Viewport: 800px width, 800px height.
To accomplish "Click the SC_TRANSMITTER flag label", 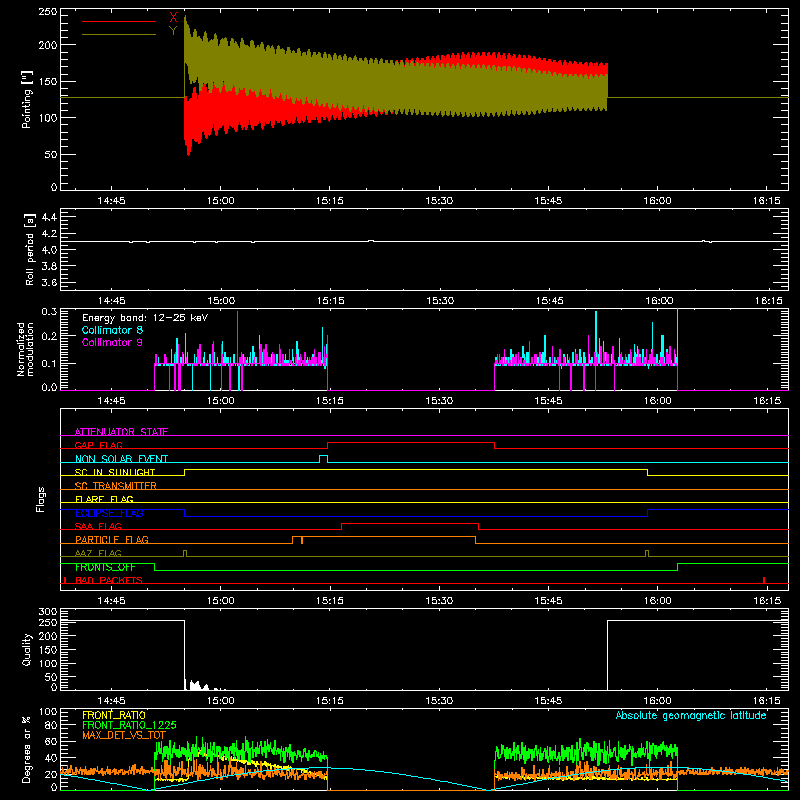I will [x=115, y=486].
